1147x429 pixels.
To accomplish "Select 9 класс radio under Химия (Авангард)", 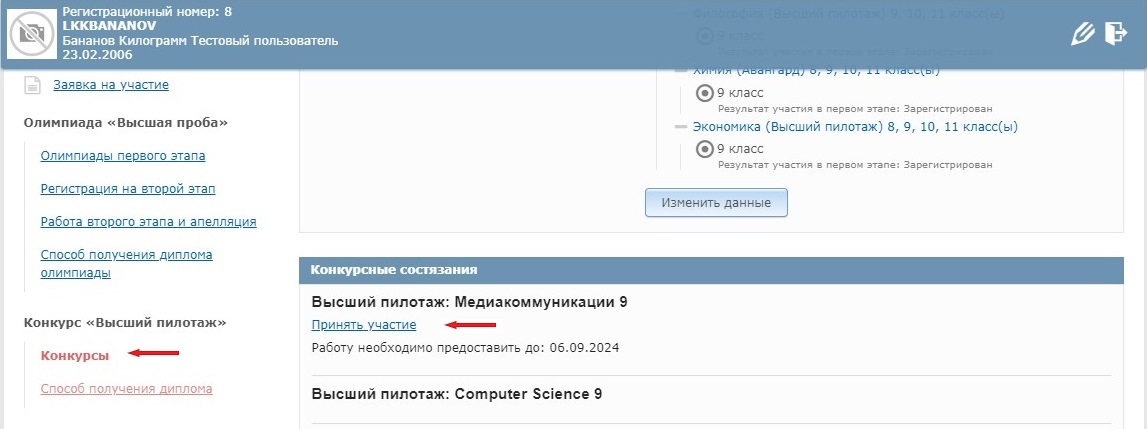I will [x=704, y=93].
